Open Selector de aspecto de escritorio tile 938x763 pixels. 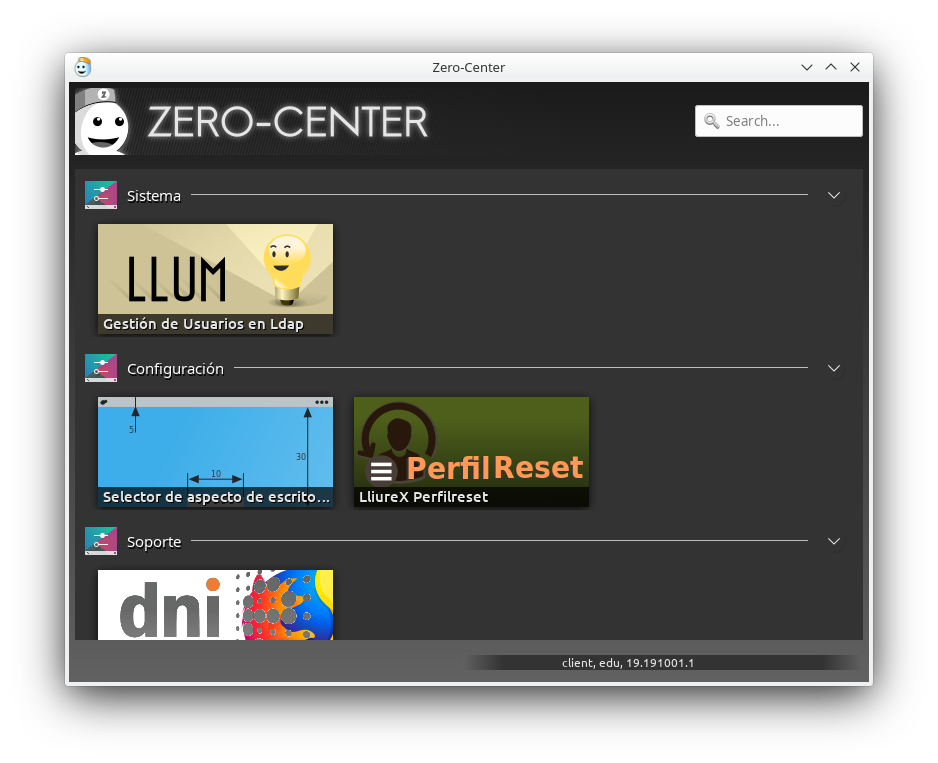click(215, 451)
